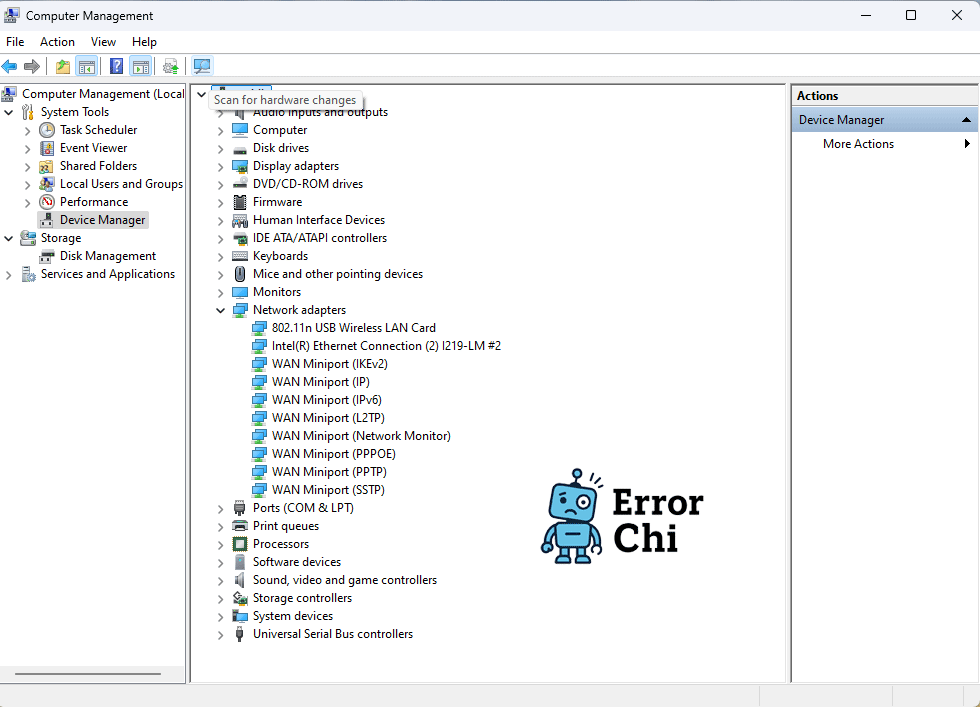This screenshot has width=980, height=707.
Task: Collapse the Device Manager actions section header
Action: pos(966,120)
